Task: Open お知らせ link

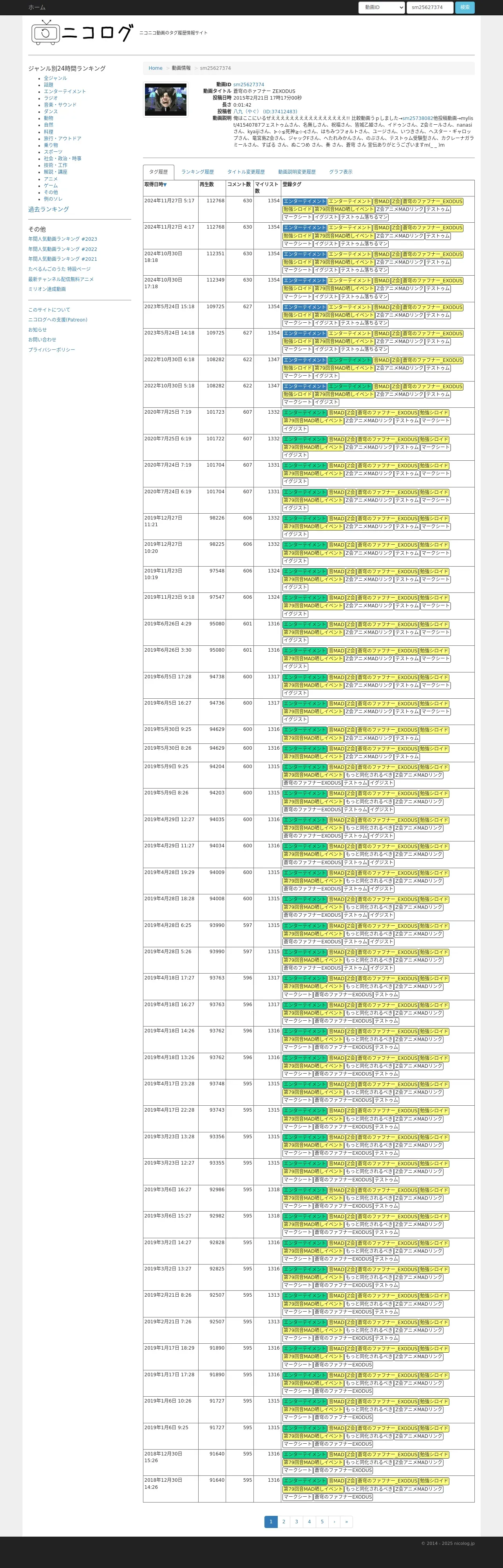Action: click(x=37, y=330)
